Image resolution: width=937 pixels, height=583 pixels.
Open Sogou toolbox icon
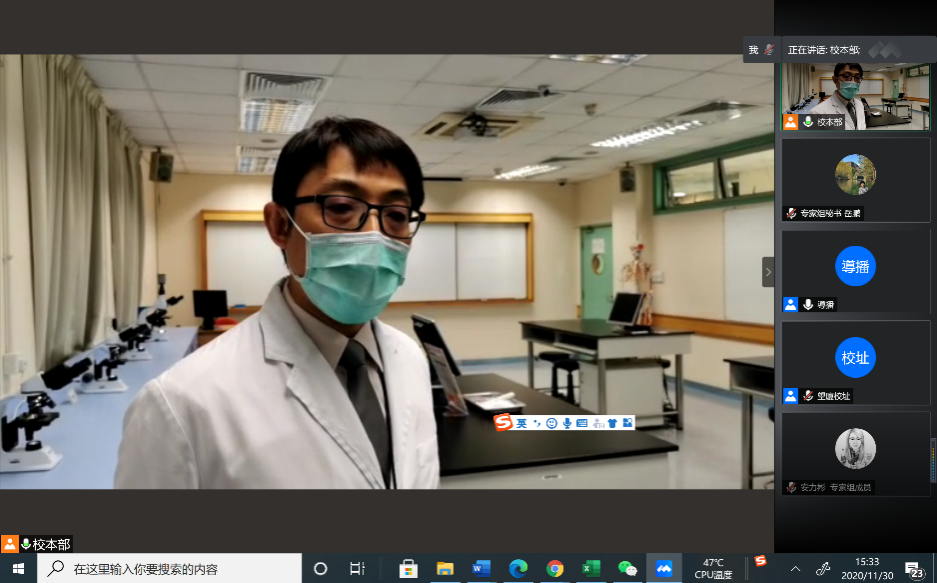[x=627, y=423]
